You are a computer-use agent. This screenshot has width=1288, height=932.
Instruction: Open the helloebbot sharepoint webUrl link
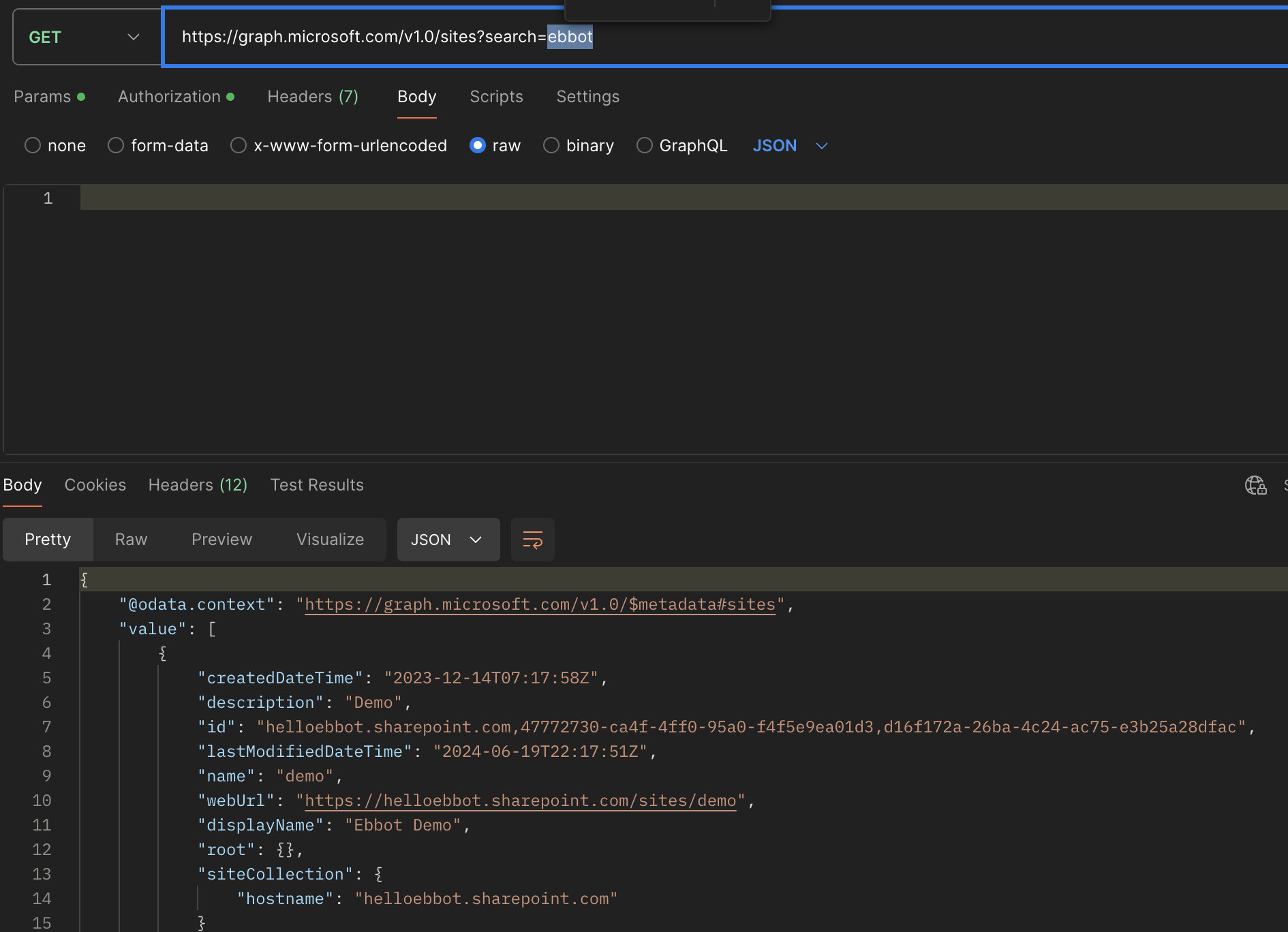coord(520,801)
